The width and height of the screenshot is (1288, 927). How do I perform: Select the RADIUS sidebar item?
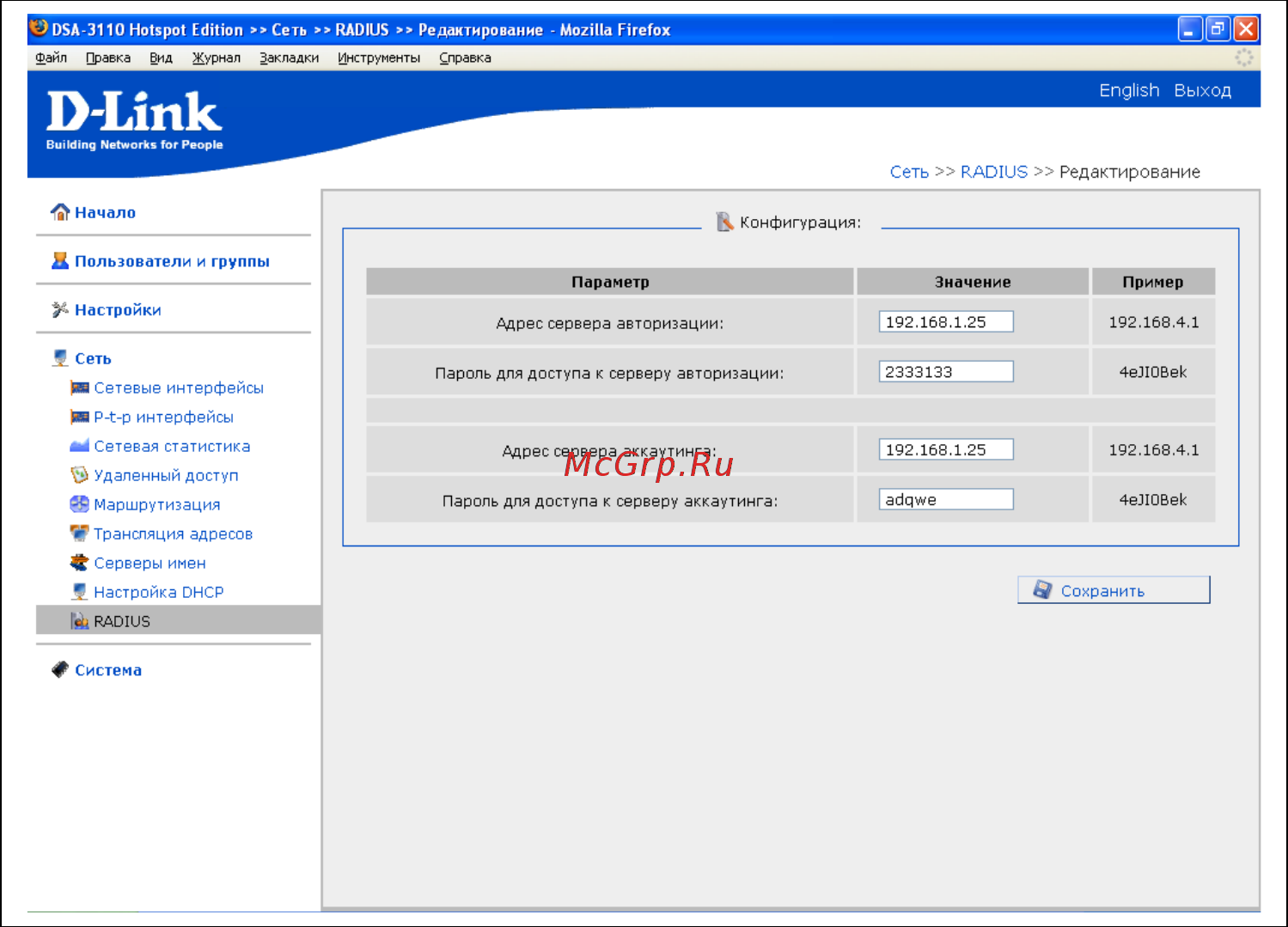click(179, 620)
